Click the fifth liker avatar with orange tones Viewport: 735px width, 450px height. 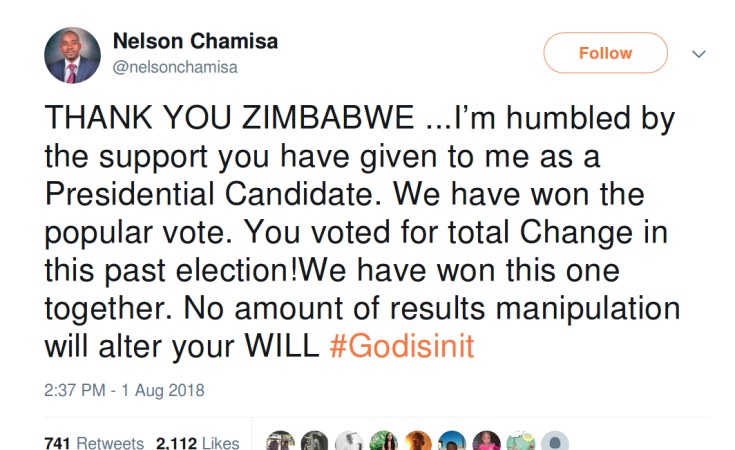(x=418, y=442)
